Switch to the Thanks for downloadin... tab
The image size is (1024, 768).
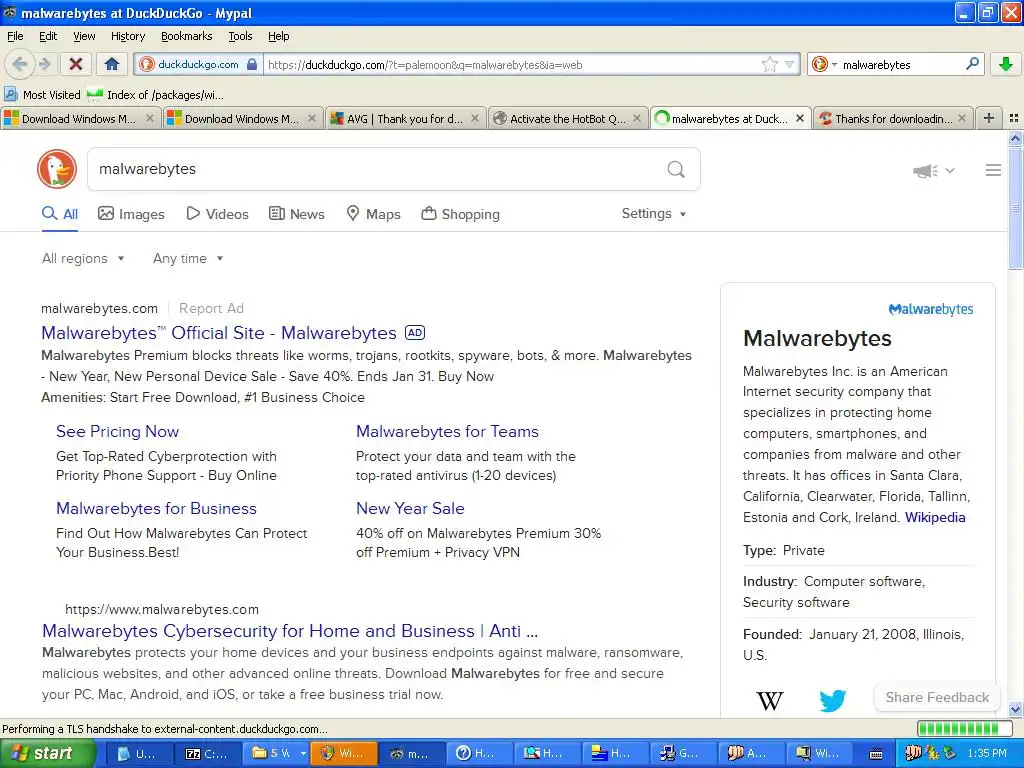coord(893,118)
